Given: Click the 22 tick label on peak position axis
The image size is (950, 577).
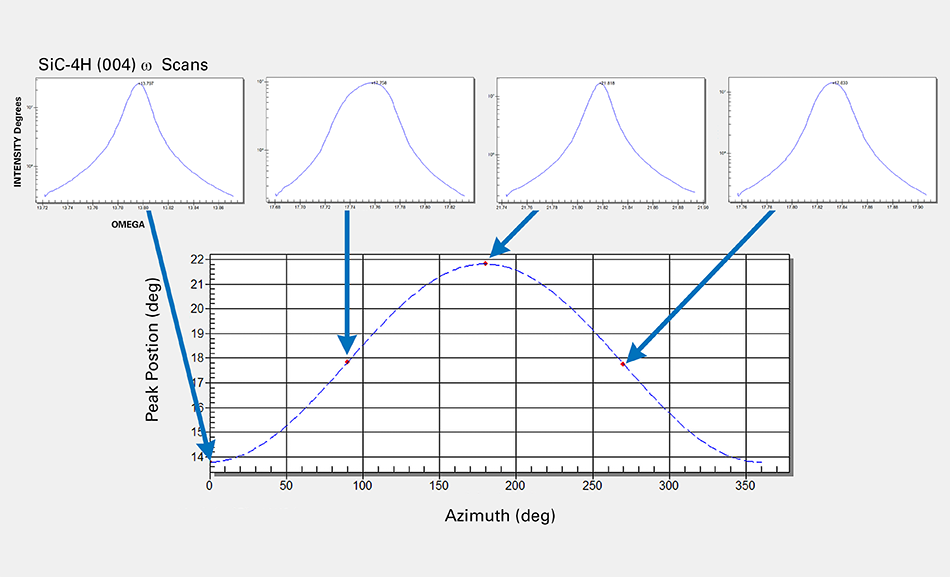Looking at the screenshot, I should (196, 260).
